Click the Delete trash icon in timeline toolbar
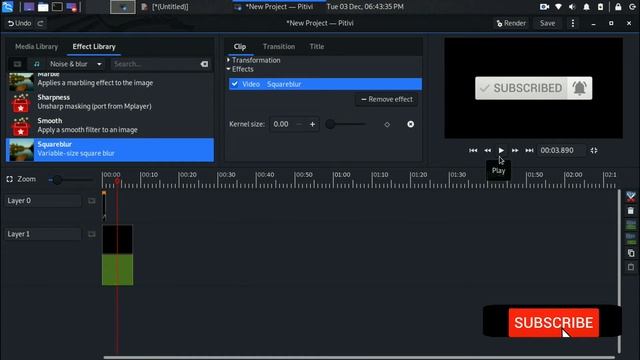The height and width of the screenshot is (360, 640). click(631, 211)
